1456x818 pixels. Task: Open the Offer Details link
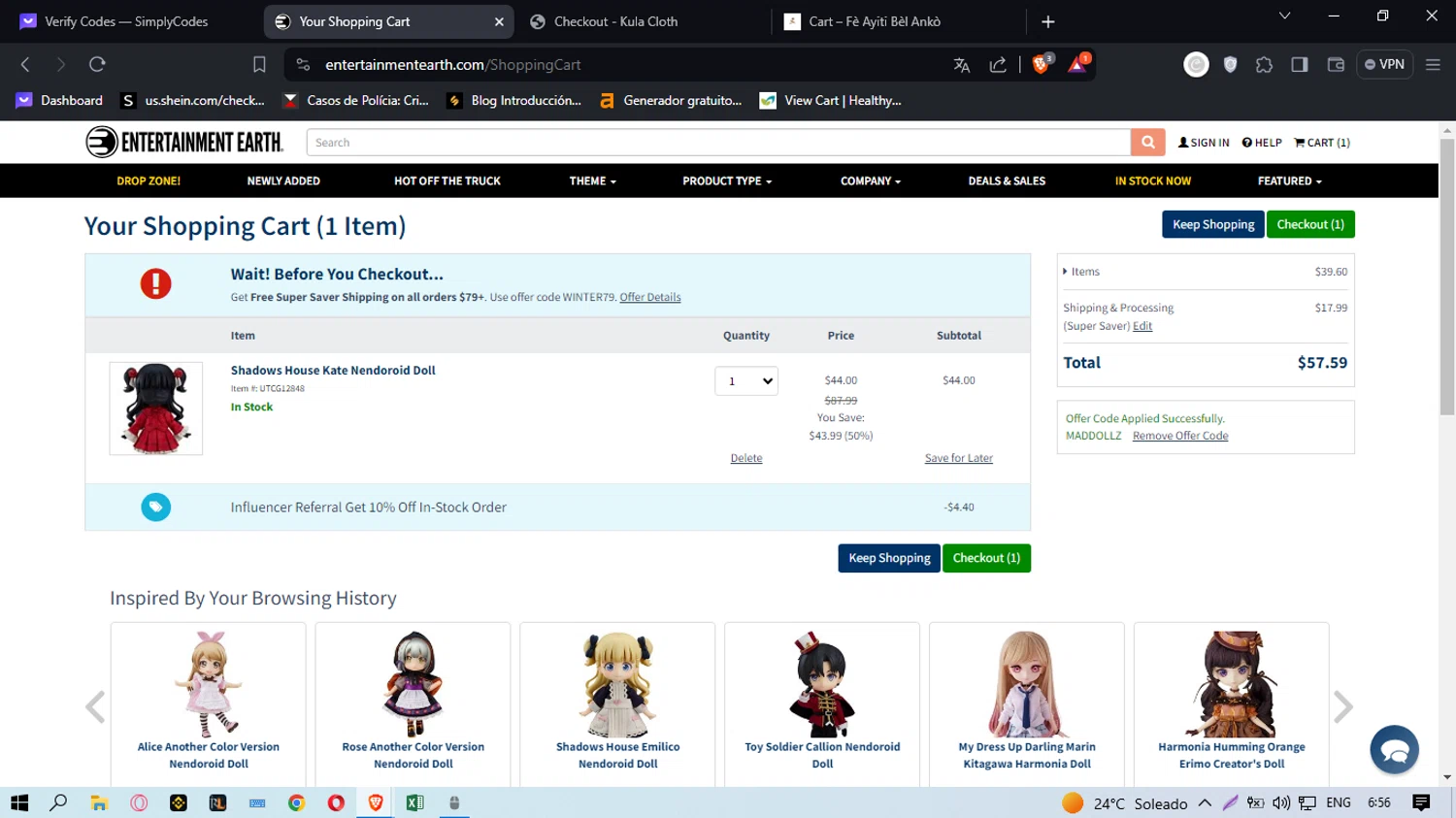click(650, 297)
